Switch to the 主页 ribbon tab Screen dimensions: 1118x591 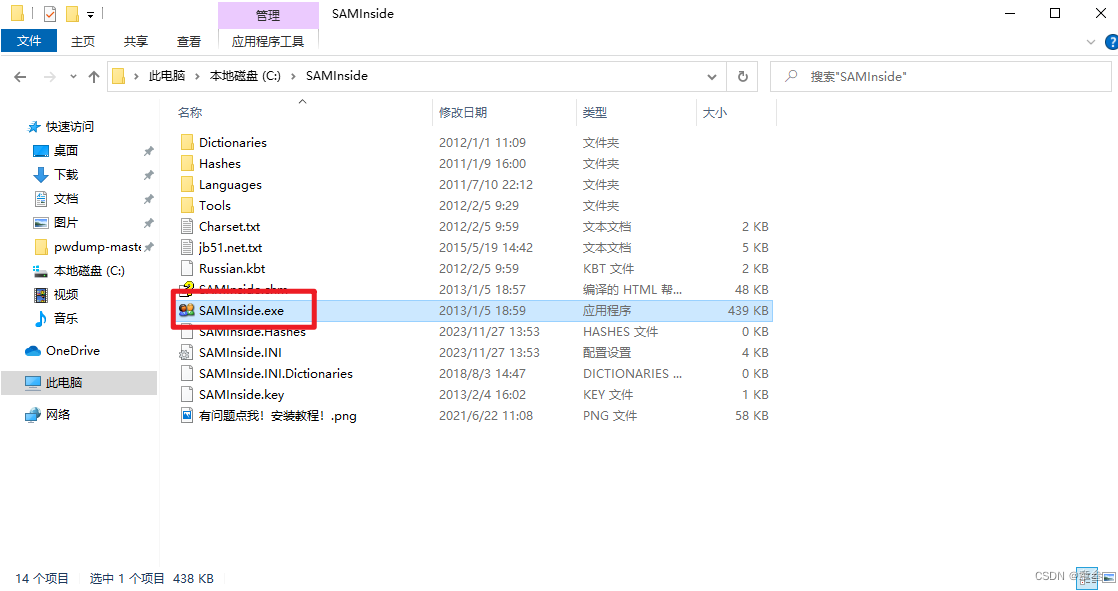pyautogui.click(x=83, y=41)
